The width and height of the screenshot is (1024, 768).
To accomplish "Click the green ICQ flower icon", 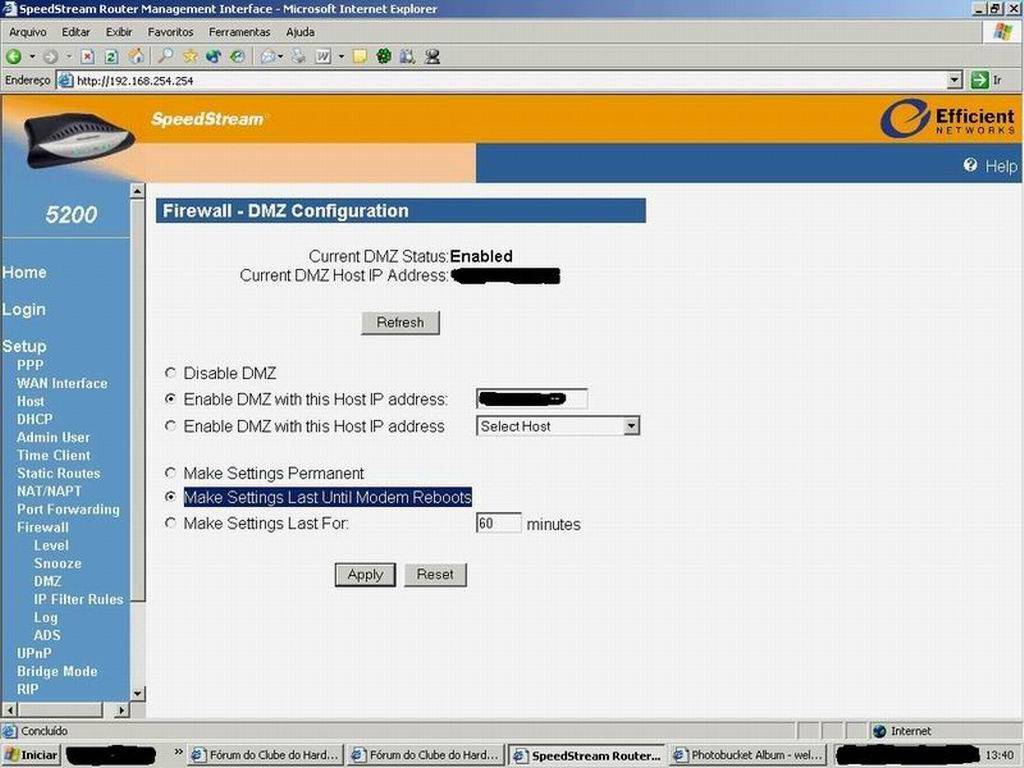I will click(x=383, y=57).
